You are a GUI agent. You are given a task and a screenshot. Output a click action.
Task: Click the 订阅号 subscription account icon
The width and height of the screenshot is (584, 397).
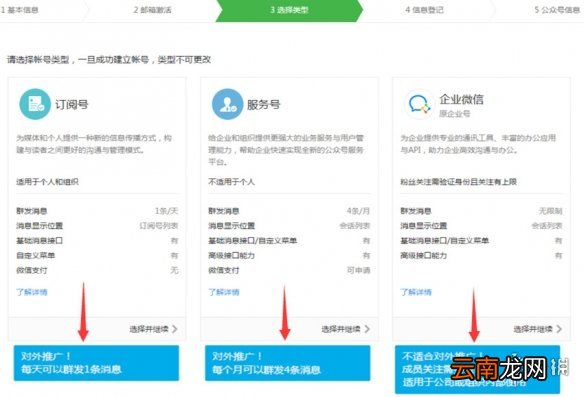coord(35,104)
